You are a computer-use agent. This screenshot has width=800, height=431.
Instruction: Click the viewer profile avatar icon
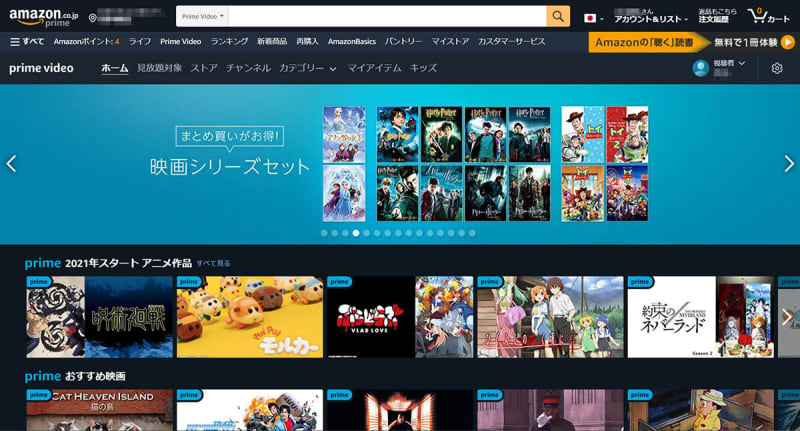[701, 68]
